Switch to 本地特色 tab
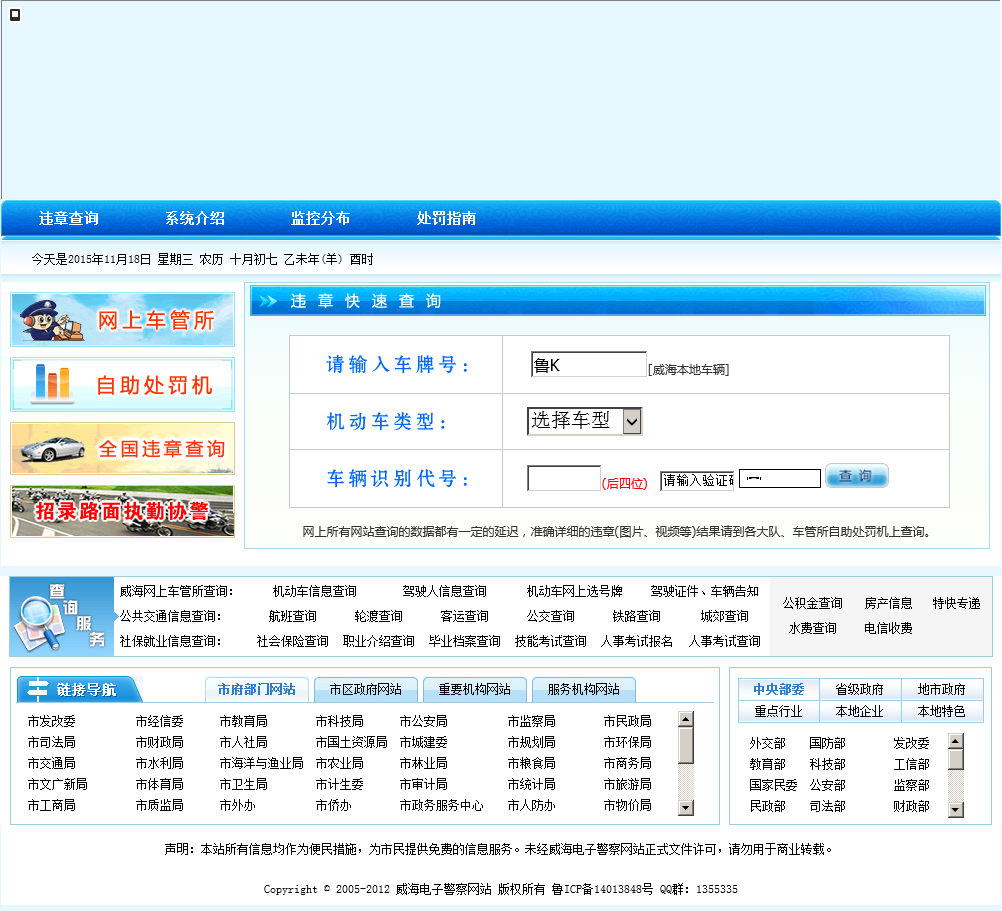1002x911 pixels. 942,712
